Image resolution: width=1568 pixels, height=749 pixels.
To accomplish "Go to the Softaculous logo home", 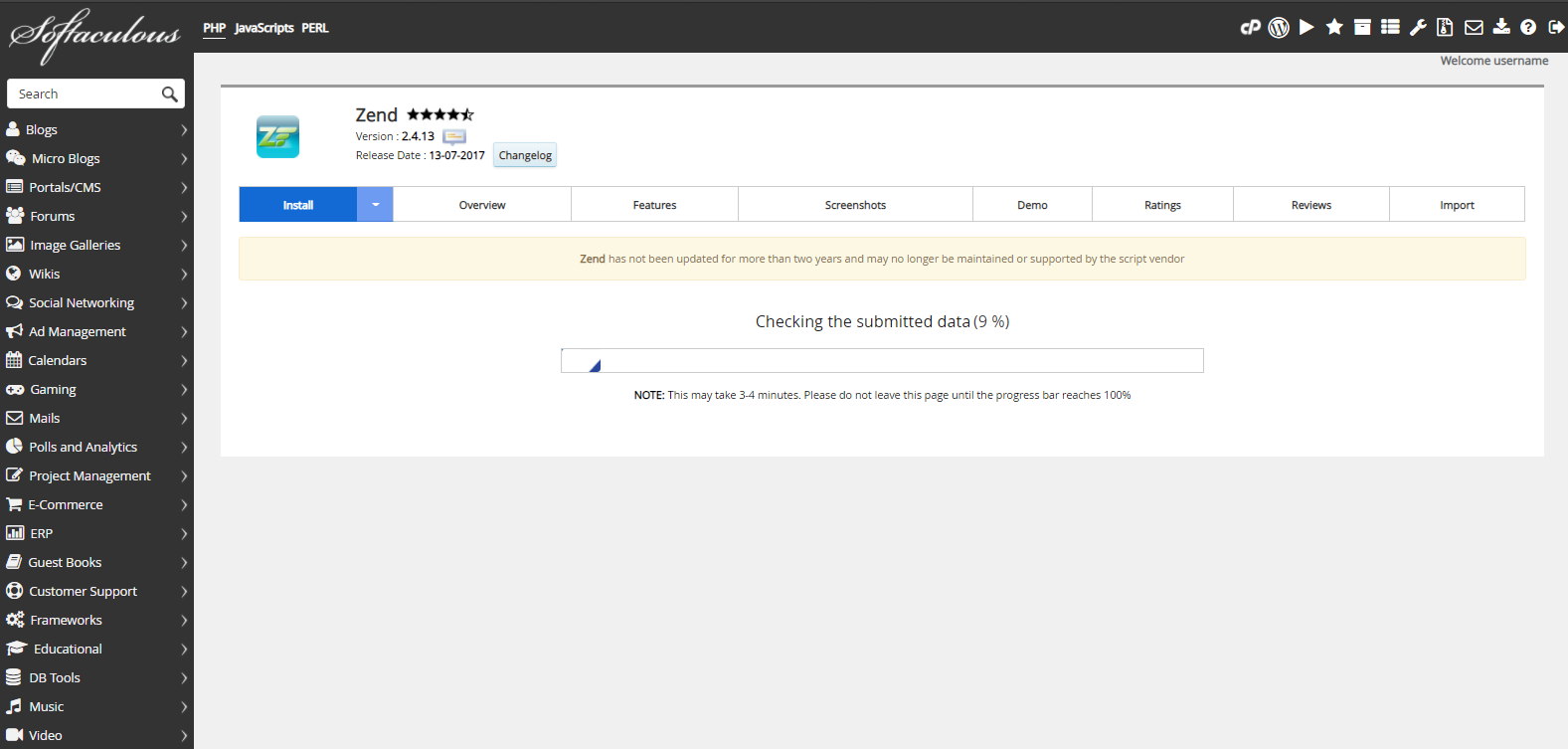I will [94, 35].
